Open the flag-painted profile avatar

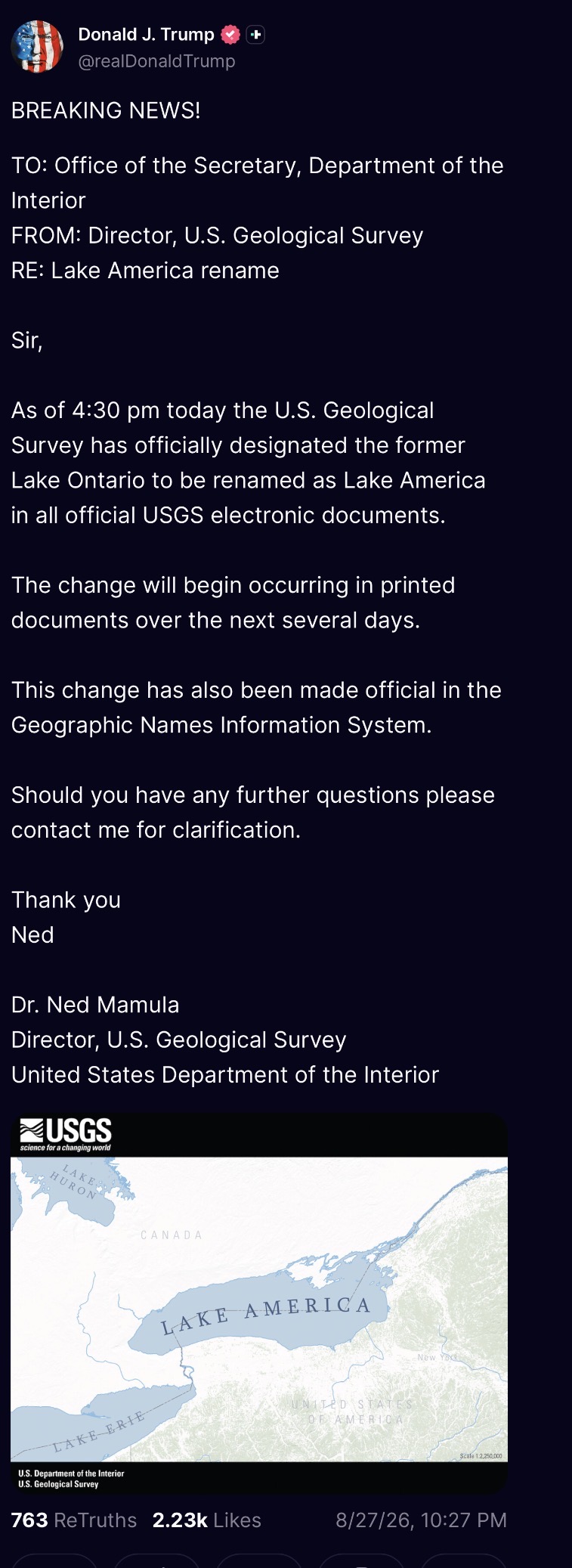37,47
